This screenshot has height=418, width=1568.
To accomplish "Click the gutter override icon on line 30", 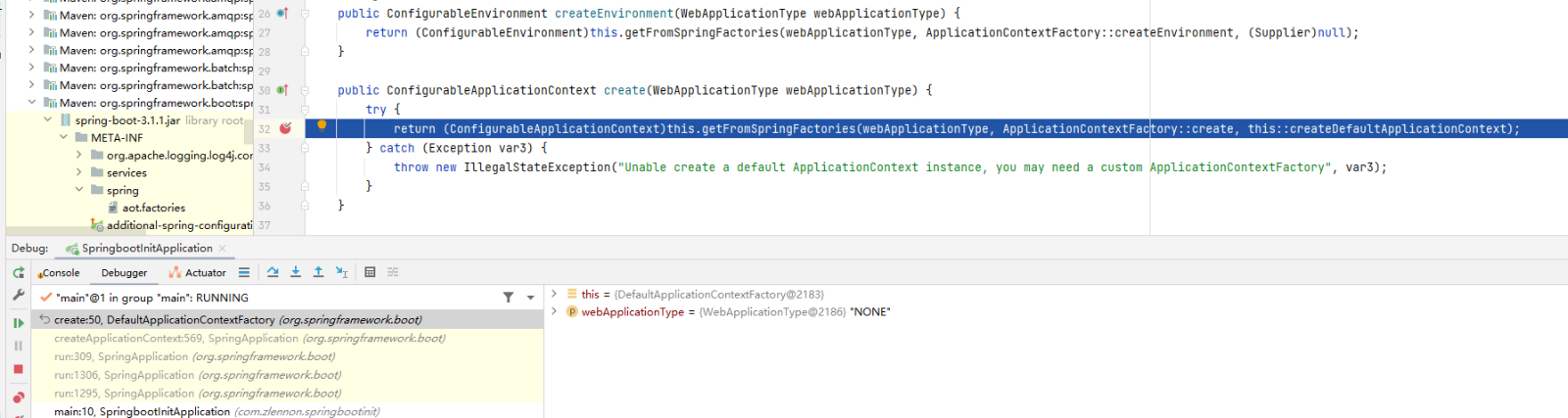I will point(282,90).
